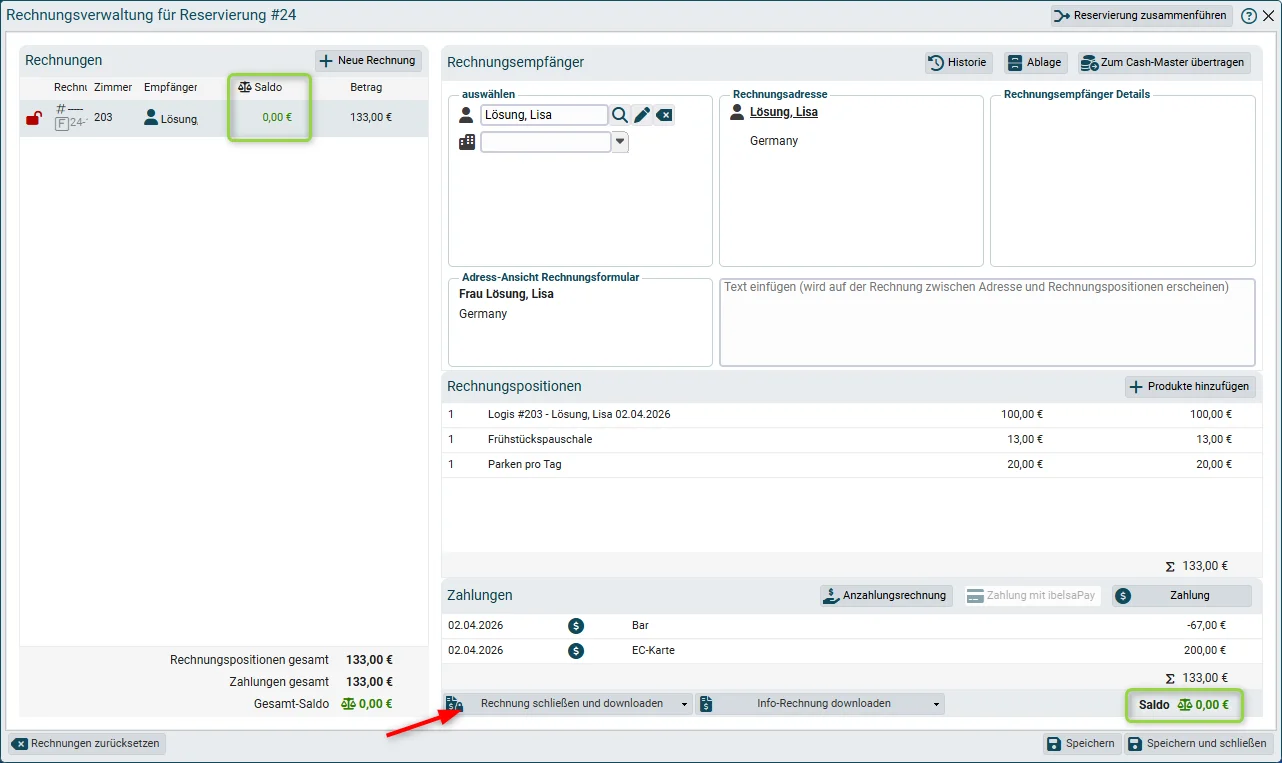1282x763 pixels.
Task: Expand arrow next to Info-Rechnung downloaden
Action: (x=937, y=704)
